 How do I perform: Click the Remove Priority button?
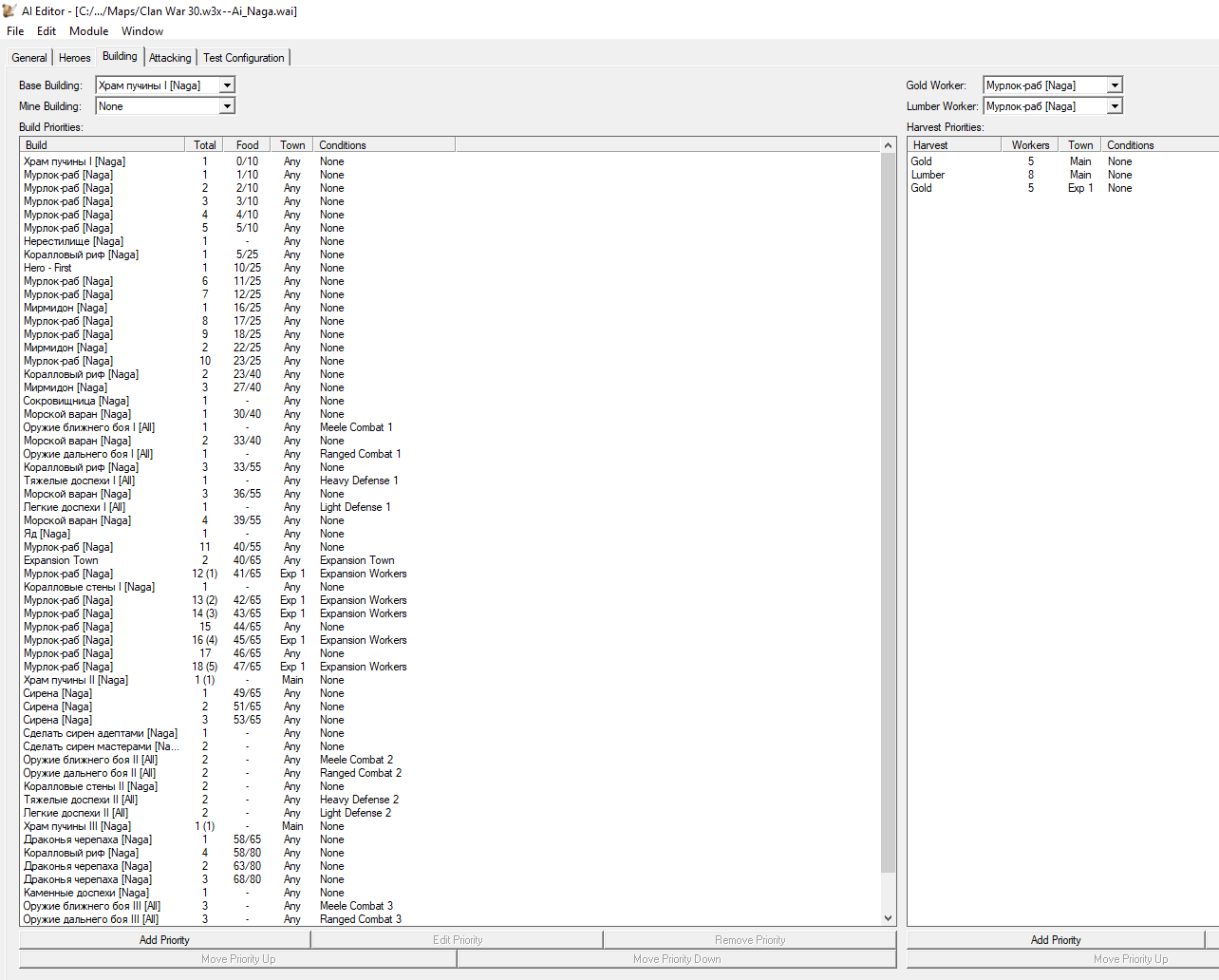[x=750, y=940]
